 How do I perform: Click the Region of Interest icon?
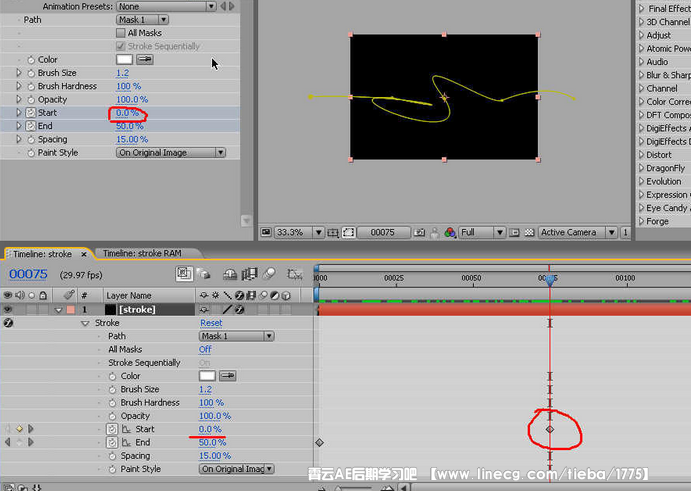point(333,233)
